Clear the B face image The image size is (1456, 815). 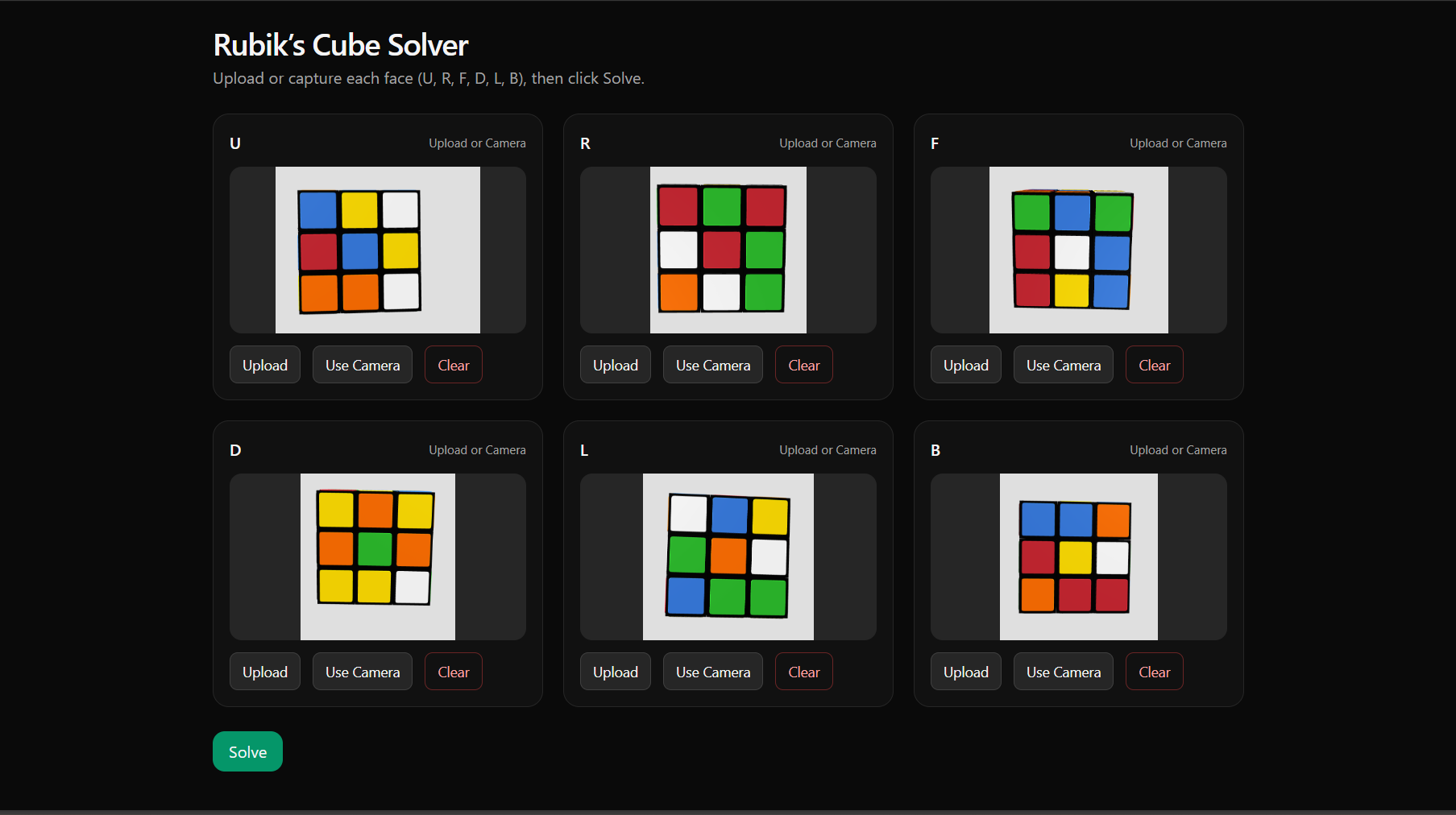point(1154,672)
